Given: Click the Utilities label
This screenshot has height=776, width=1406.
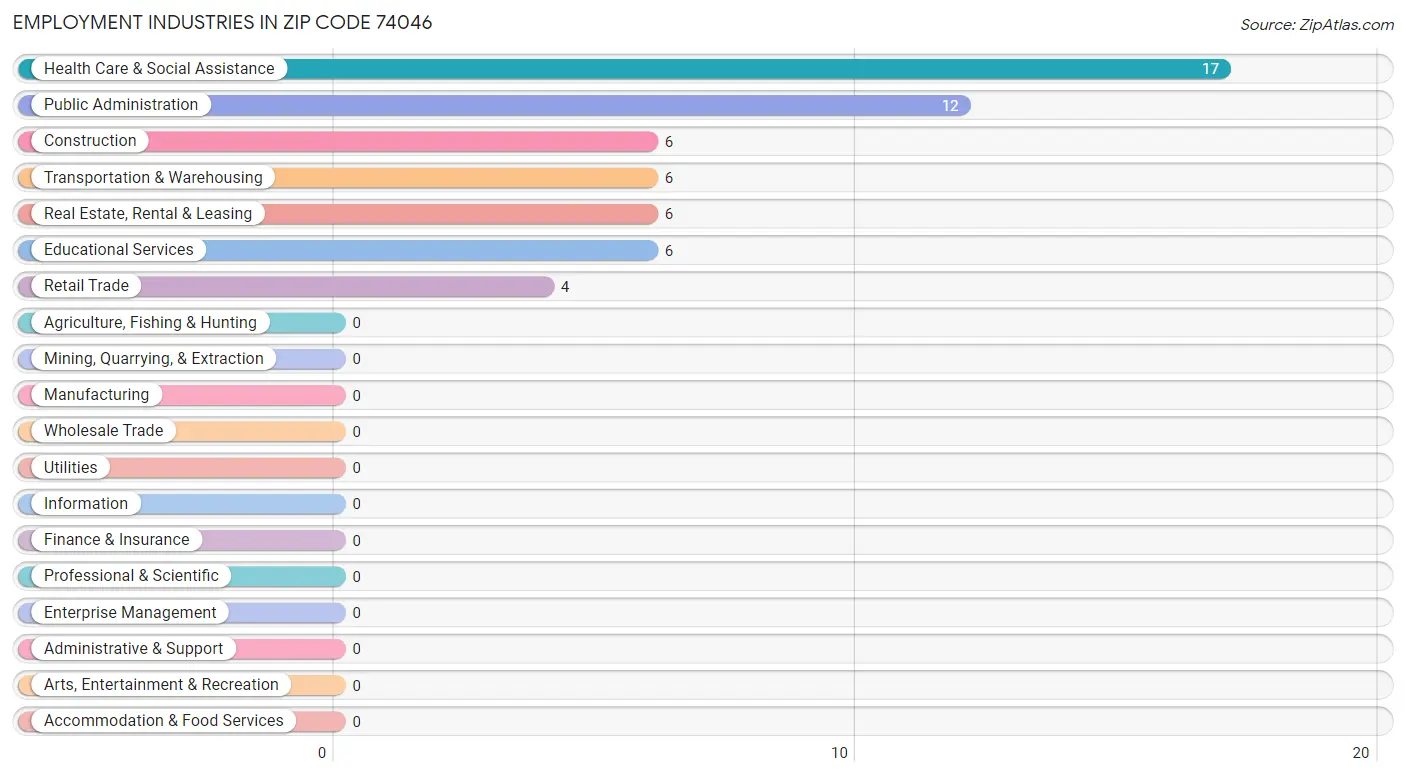Looking at the screenshot, I should tap(71, 467).
